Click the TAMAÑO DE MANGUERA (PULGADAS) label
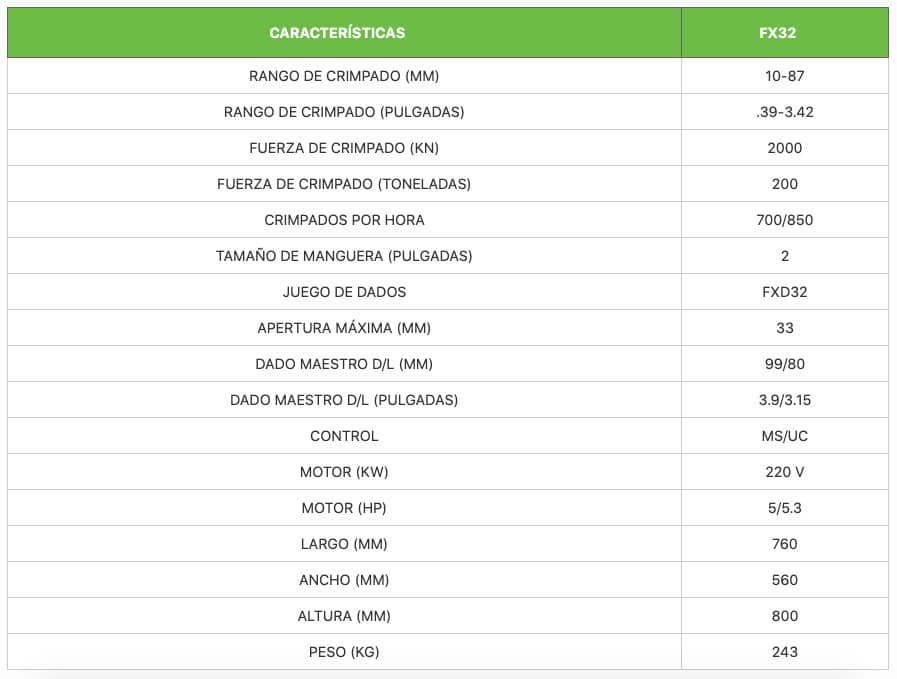Viewport: 897px width, 679px height. [344, 256]
